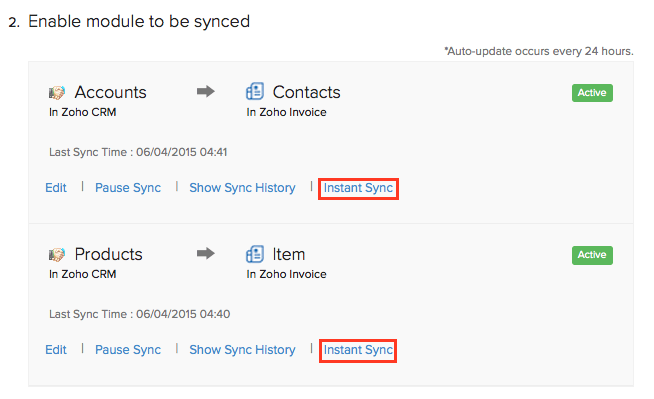Click the Zoho CRM icon beside Products
This screenshot has height=399, width=654.
coord(57,254)
